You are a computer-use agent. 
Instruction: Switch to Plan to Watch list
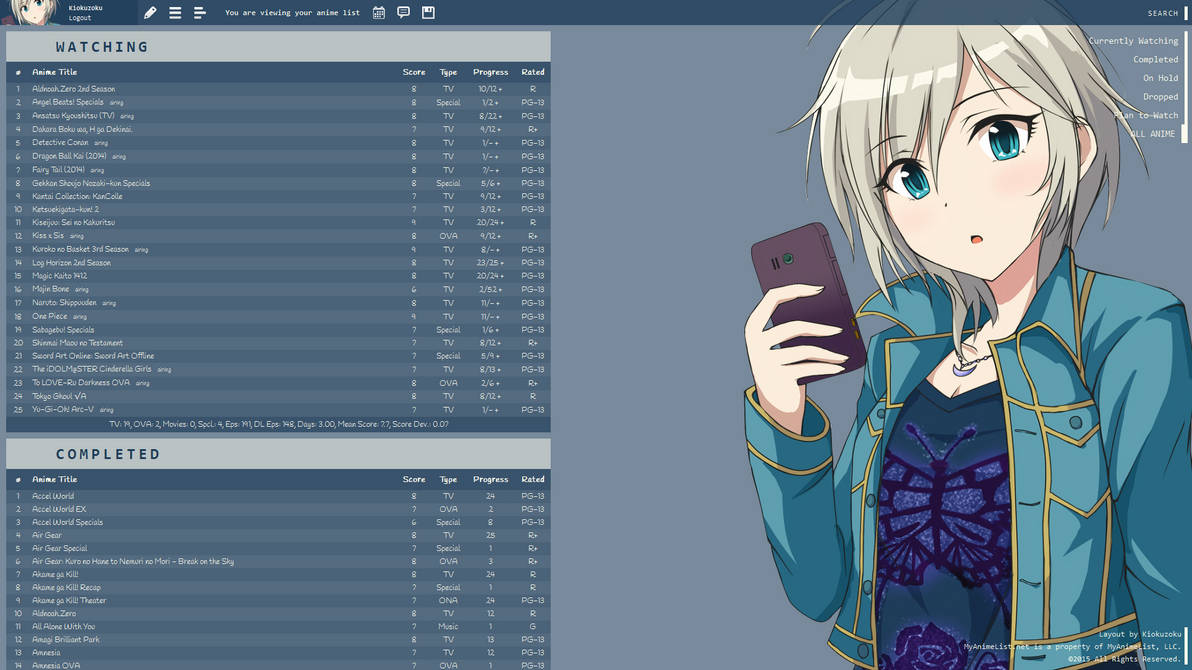click(1146, 115)
